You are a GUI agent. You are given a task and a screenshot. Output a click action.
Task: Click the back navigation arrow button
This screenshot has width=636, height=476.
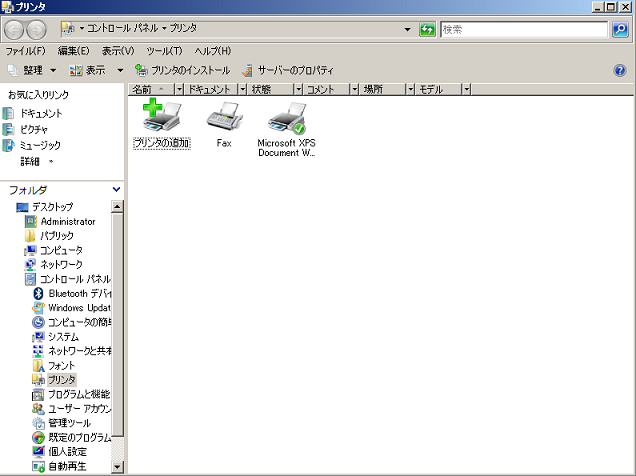pos(17,30)
